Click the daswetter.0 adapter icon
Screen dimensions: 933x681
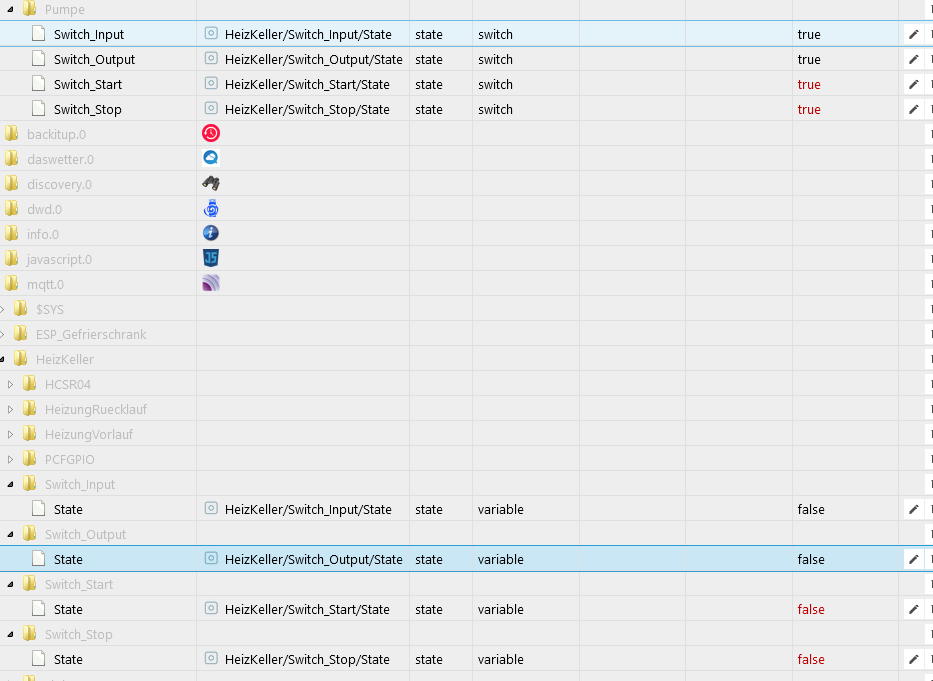tap(211, 158)
